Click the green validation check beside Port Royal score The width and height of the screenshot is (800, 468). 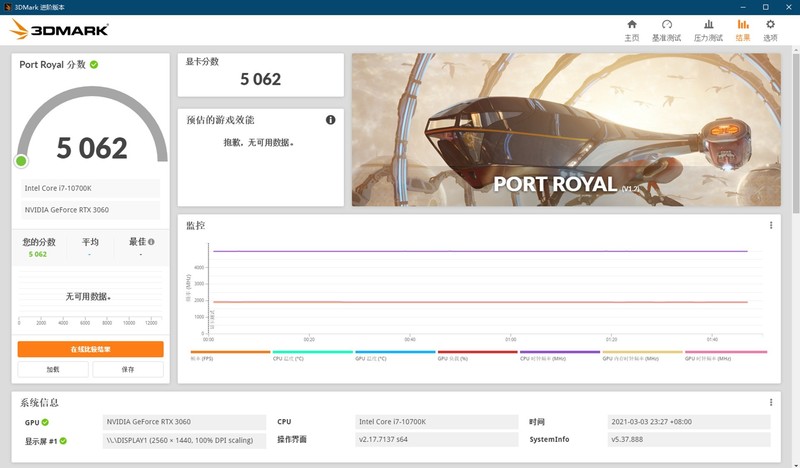(x=94, y=64)
